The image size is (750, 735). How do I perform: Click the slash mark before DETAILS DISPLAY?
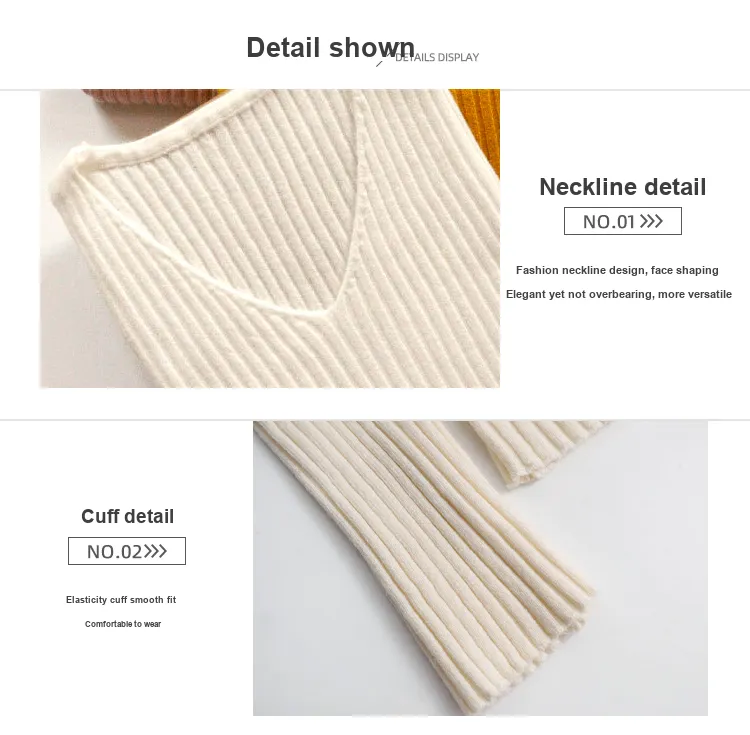coord(380,63)
